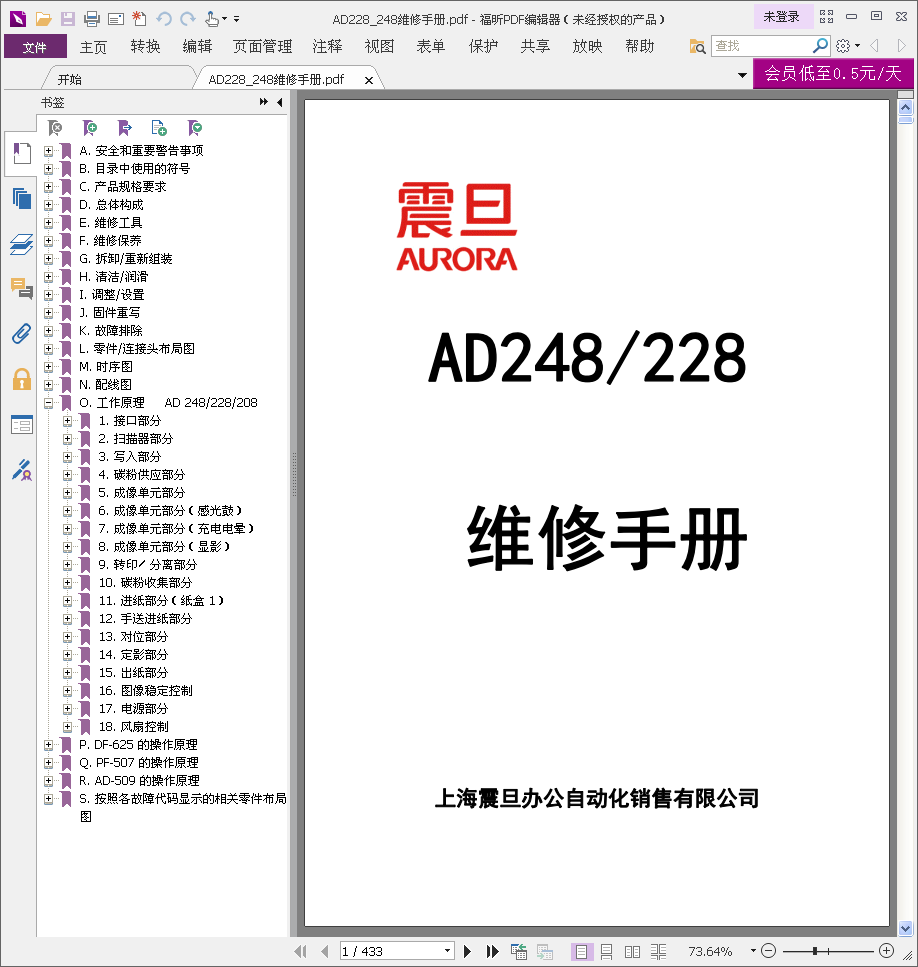Screen dimensions: 918x967
Task: Go to the last page icon
Action: click(492, 952)
